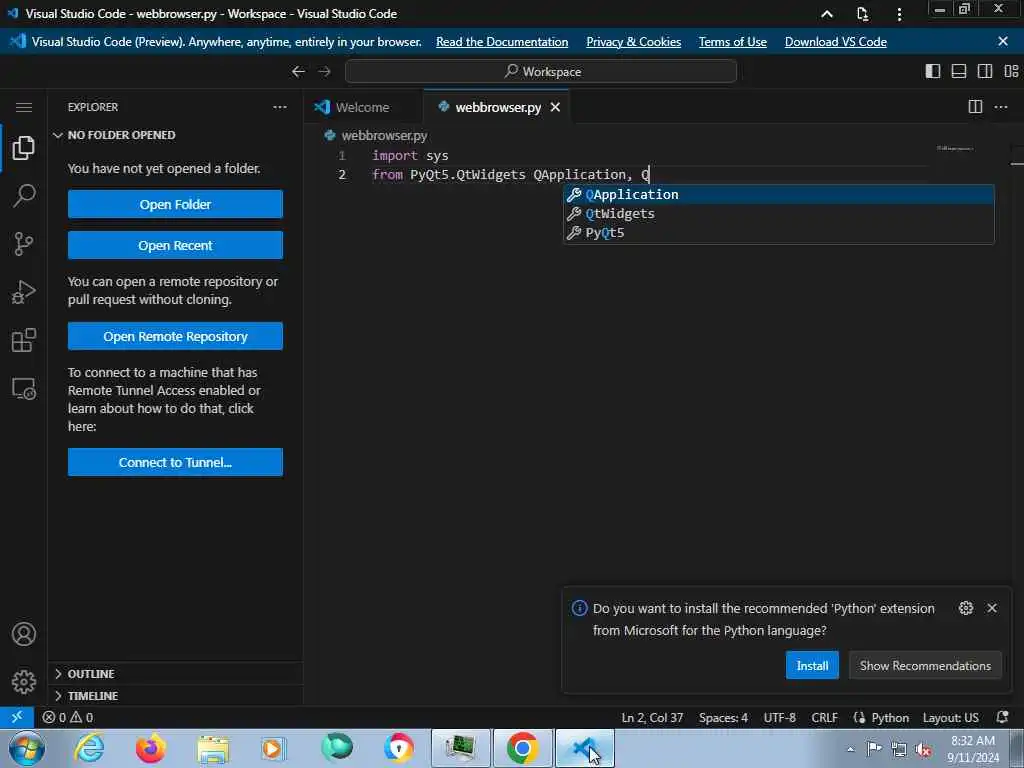
Task: Split the editor to the right
Action: (x=975, y=106)
